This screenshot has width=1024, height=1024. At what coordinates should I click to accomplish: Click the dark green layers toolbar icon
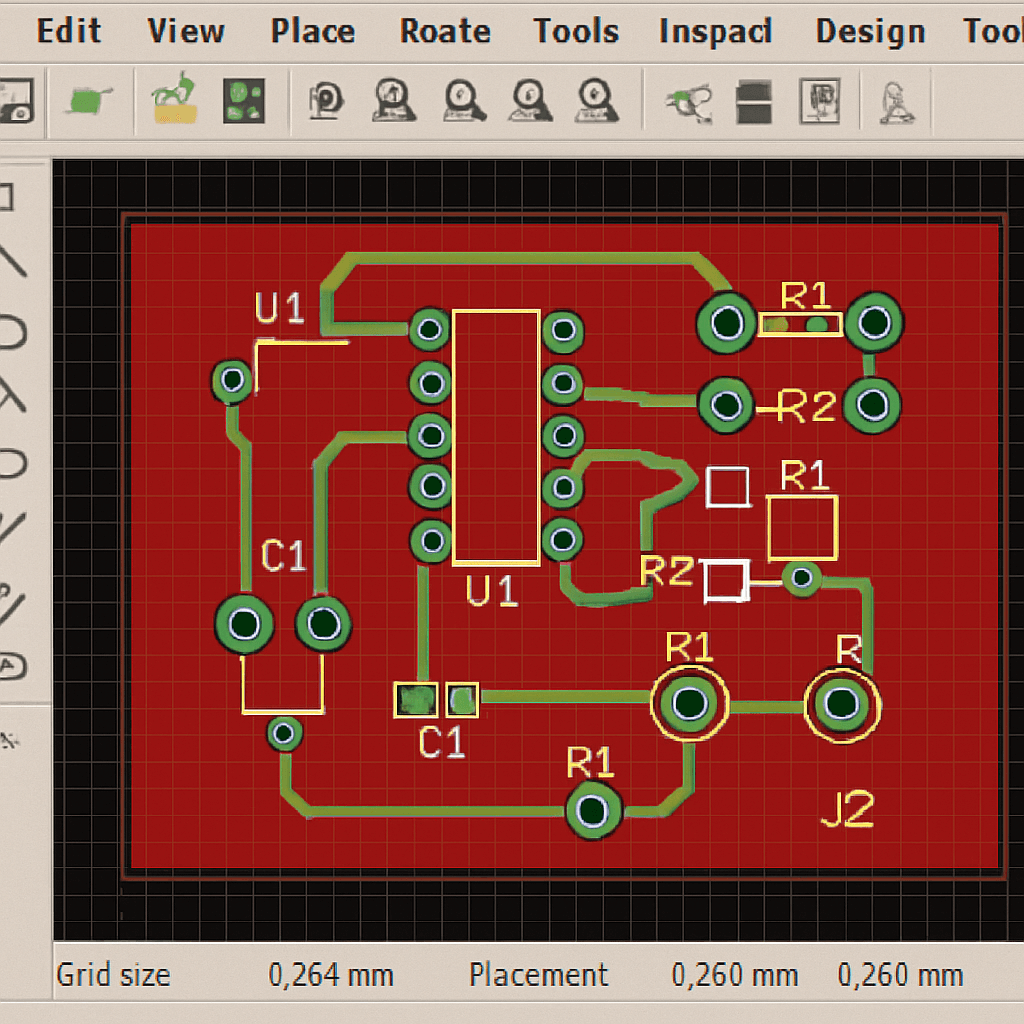(x=244, y=100)
